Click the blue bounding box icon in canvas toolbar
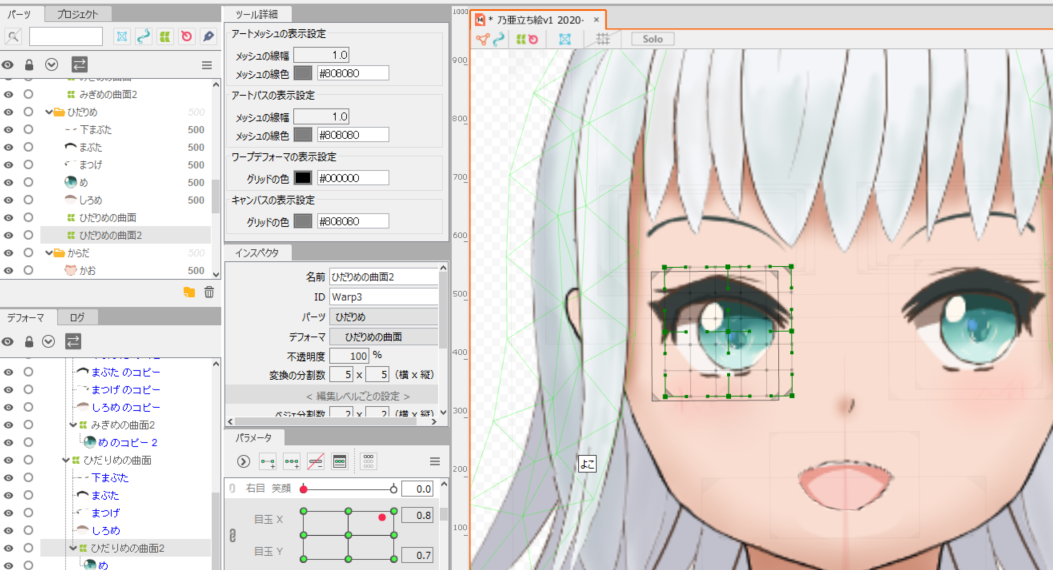The width and height of the screenshot is (1053, 570). 565,39
